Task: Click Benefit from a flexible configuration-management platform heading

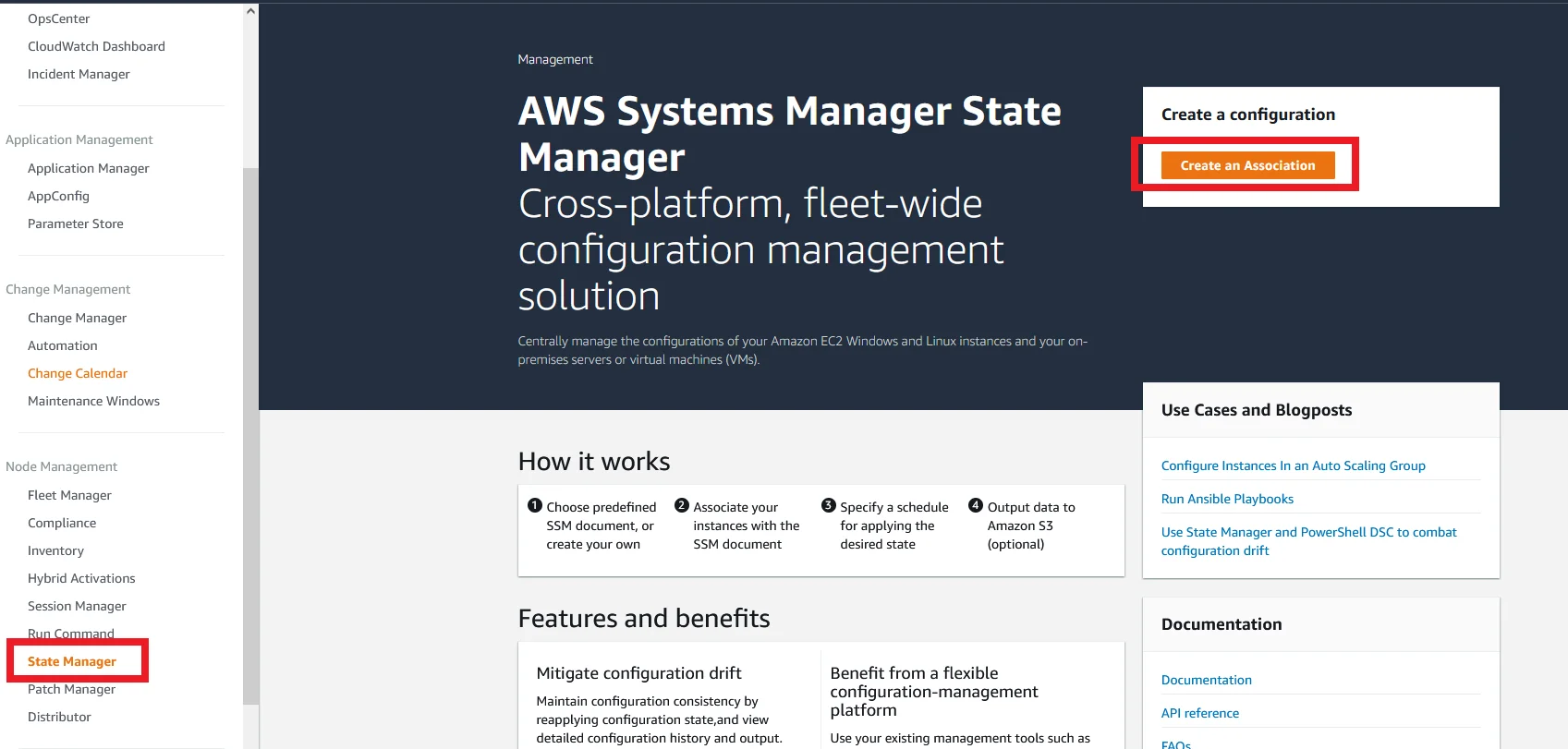Action: tap(933, 692)
